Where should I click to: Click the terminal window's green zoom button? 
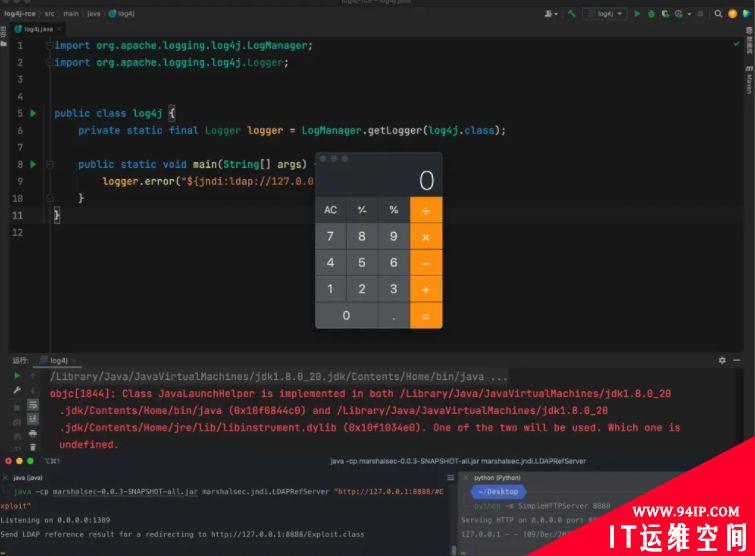(30, 461)
